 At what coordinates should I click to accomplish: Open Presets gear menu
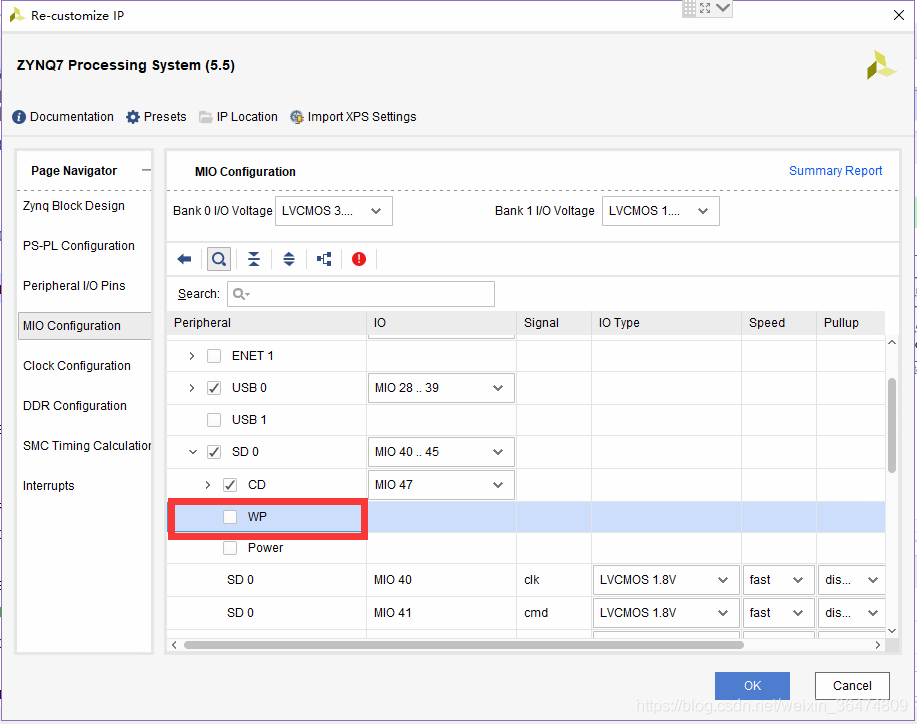[x=133, y=117]
